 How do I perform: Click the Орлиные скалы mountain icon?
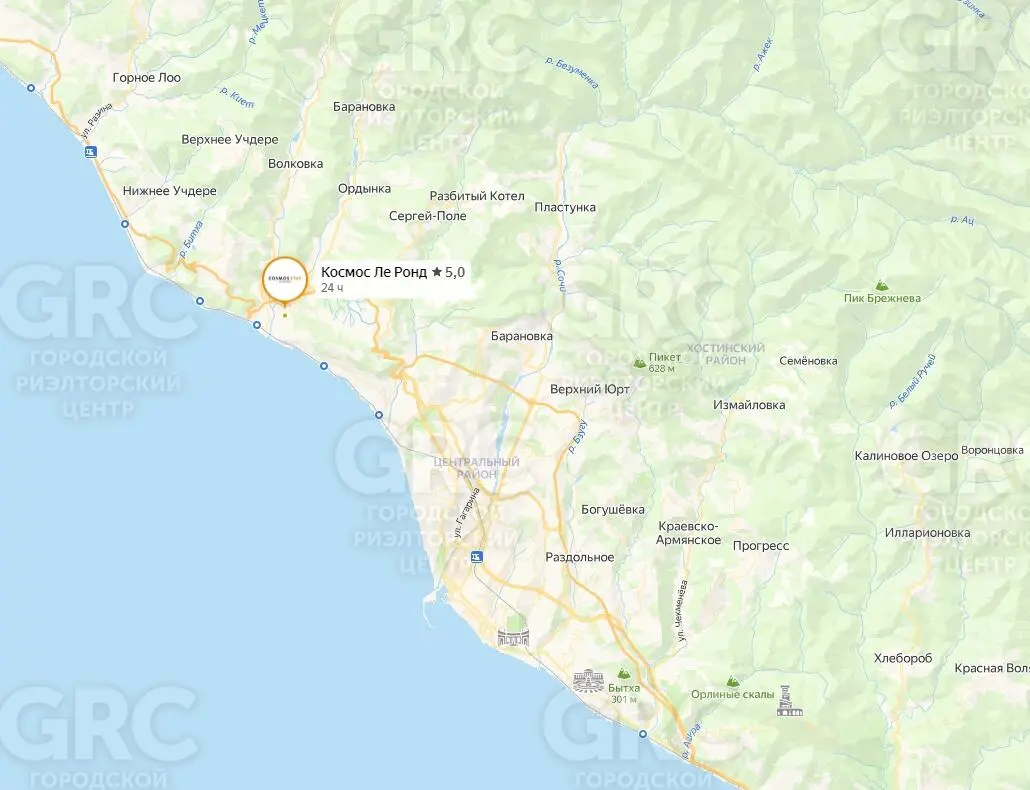[732, 681]
